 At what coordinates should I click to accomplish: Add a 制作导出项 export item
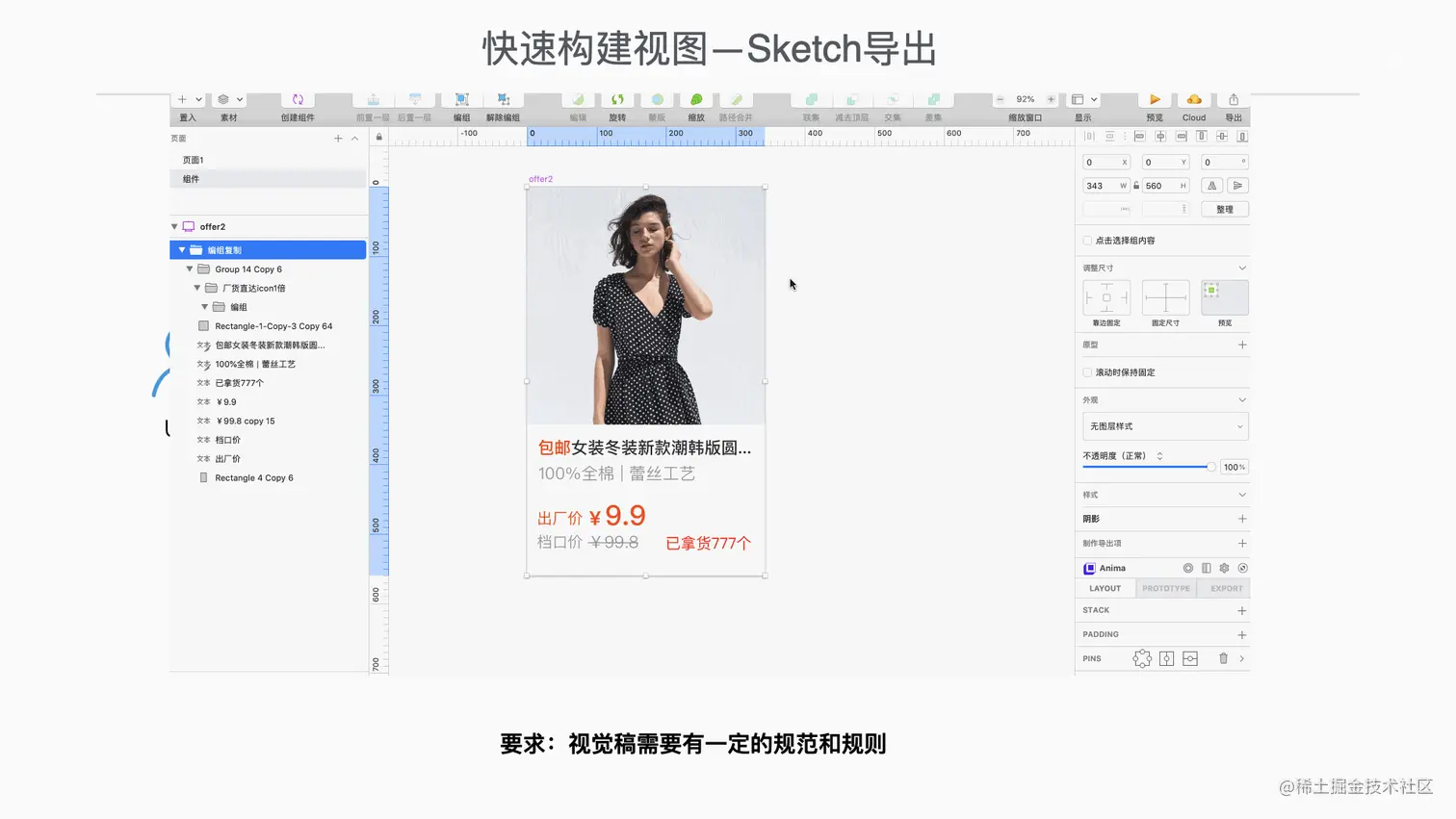point(1242,543)
